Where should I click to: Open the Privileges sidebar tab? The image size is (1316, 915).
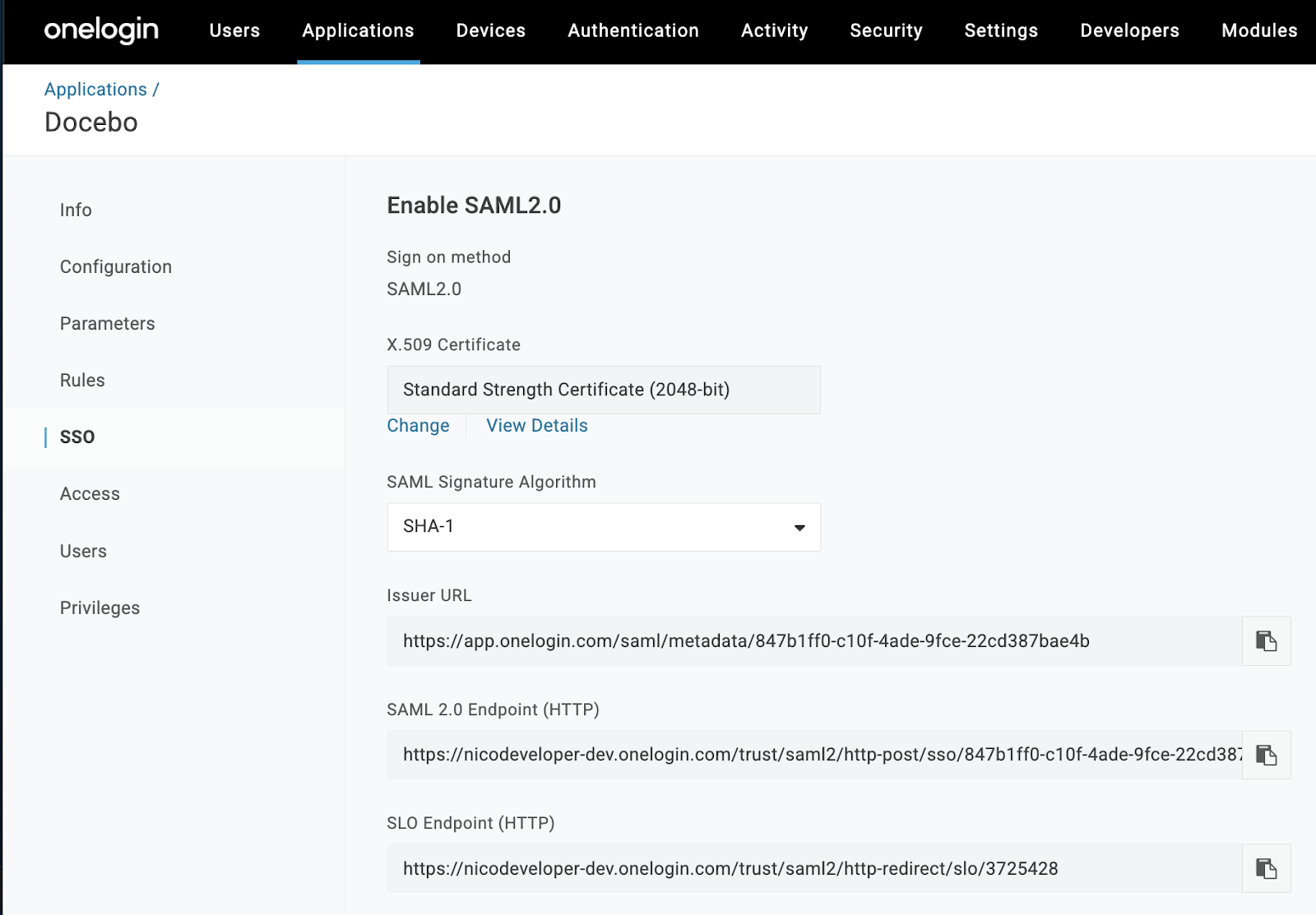point(100,608)
